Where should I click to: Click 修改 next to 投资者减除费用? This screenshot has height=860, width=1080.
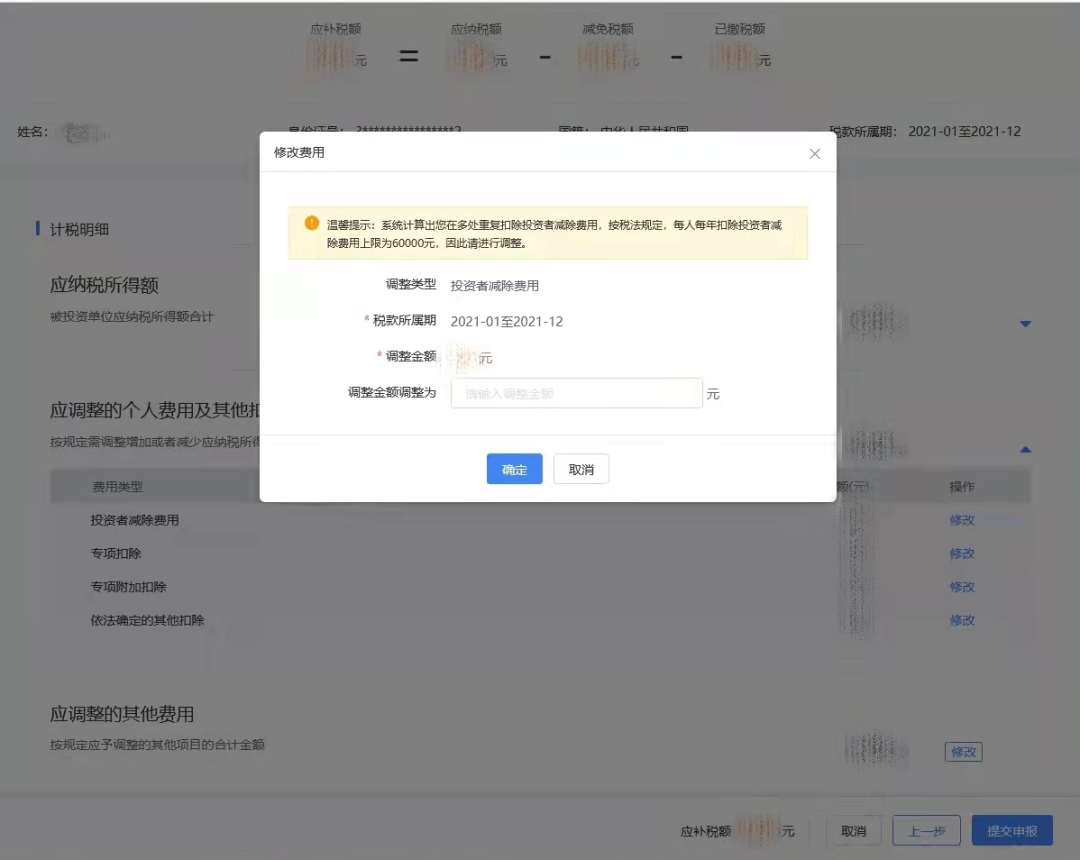coord(961,520)
